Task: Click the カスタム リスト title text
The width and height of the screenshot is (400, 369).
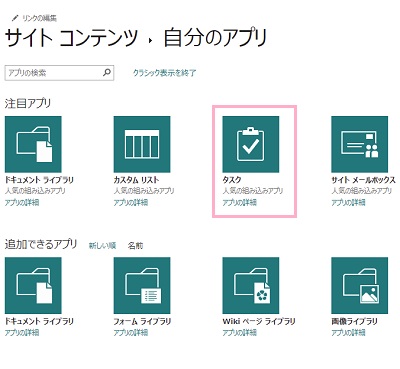Action: [136, 180]
